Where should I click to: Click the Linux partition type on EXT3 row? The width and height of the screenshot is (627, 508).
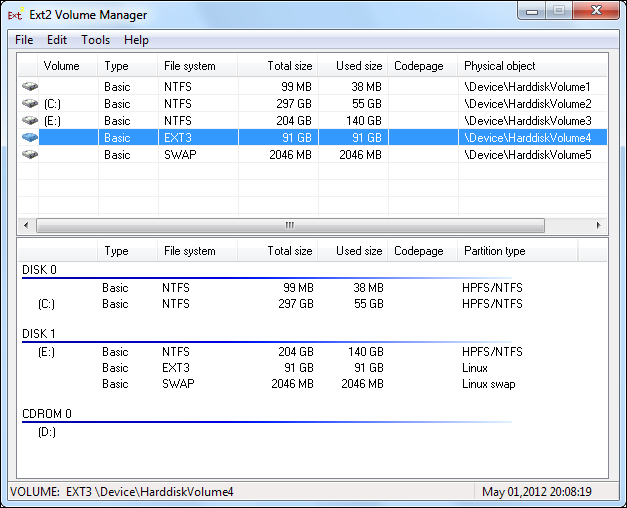click(x=475, y=368)
